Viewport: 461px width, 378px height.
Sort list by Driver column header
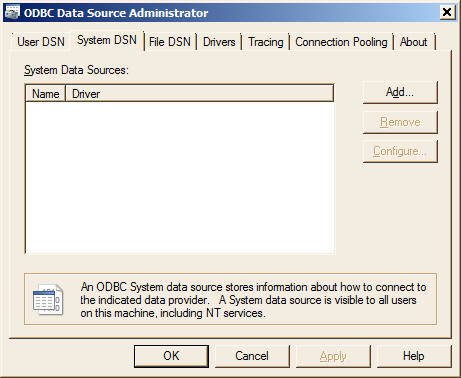(199, 94)
